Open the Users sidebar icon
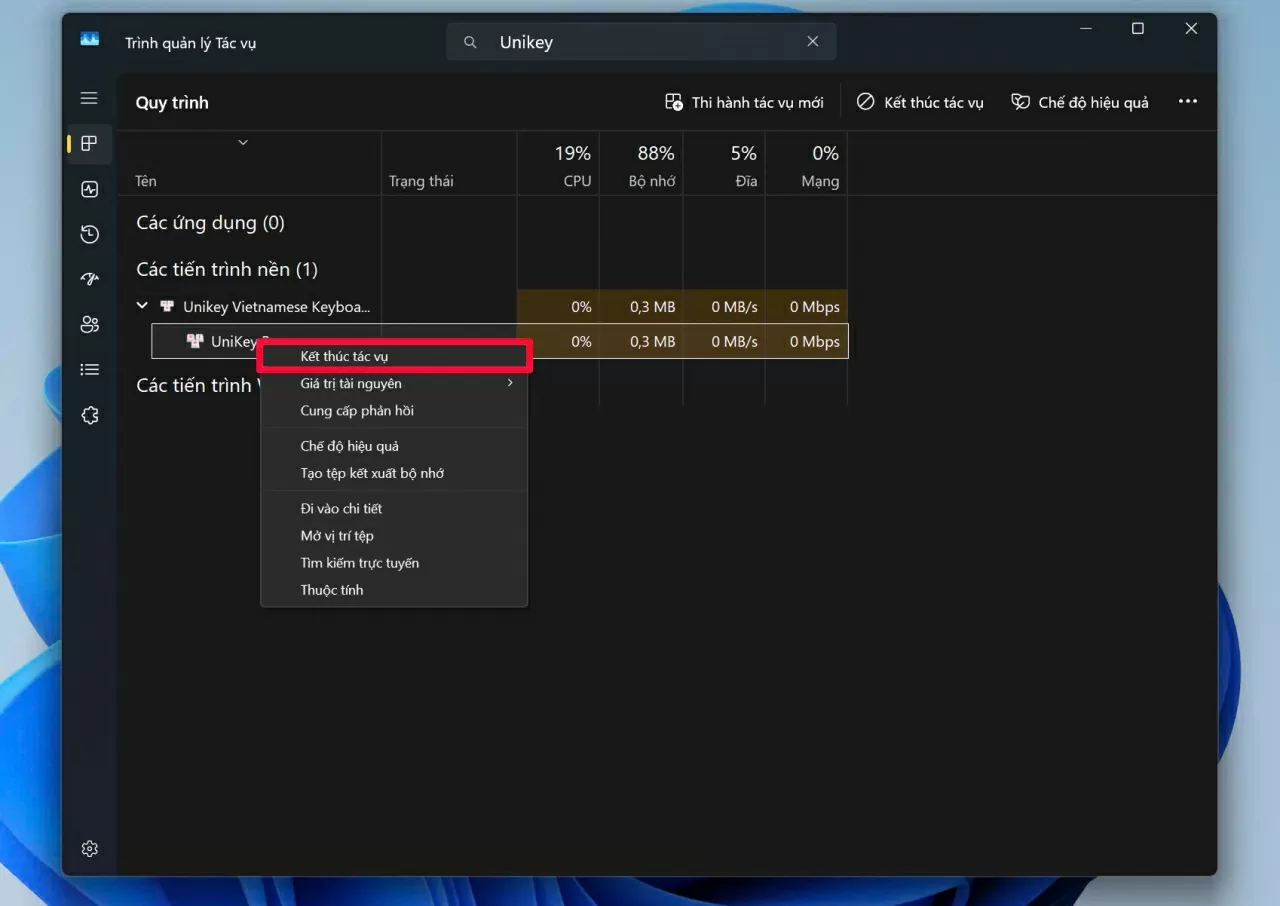Image resolution: width=1280 pixels, height=906 pixels. point(89,324)
